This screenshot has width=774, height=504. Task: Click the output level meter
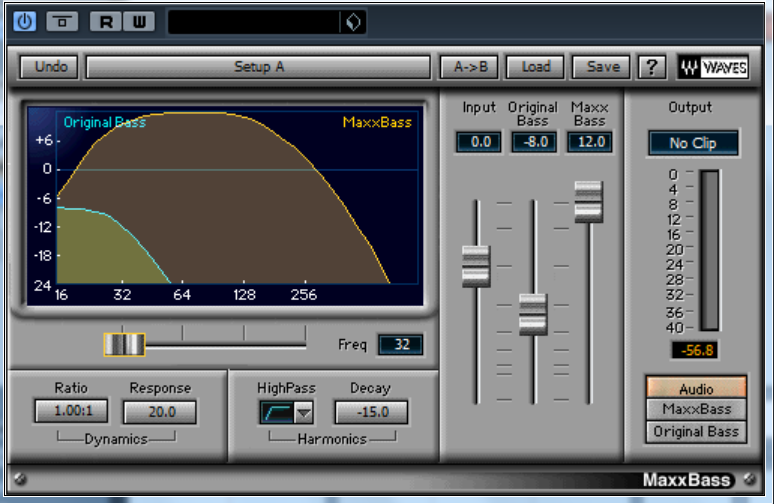pyautogui.click(x=710, y=250)
